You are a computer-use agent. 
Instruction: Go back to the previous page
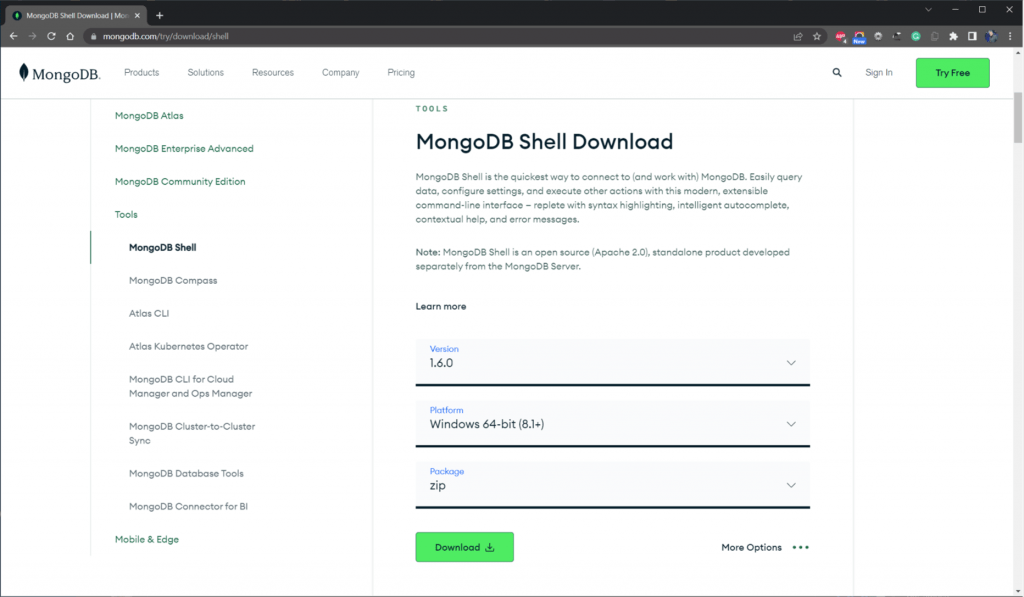14,37
